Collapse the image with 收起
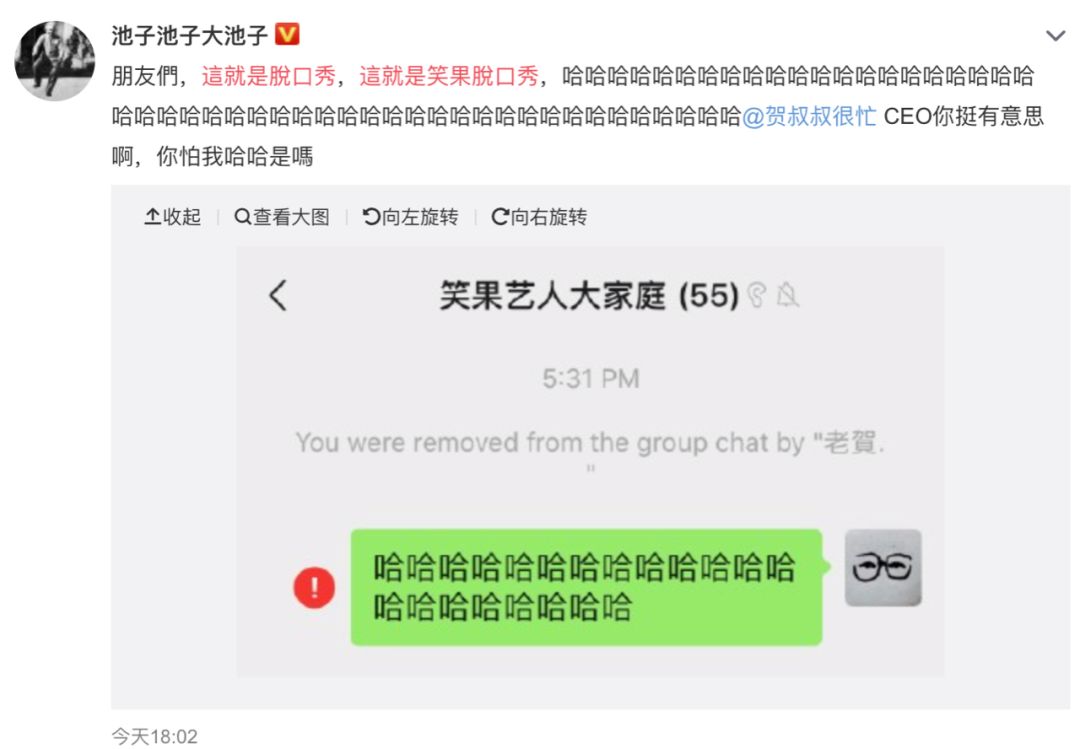 (x=172, y=217)
